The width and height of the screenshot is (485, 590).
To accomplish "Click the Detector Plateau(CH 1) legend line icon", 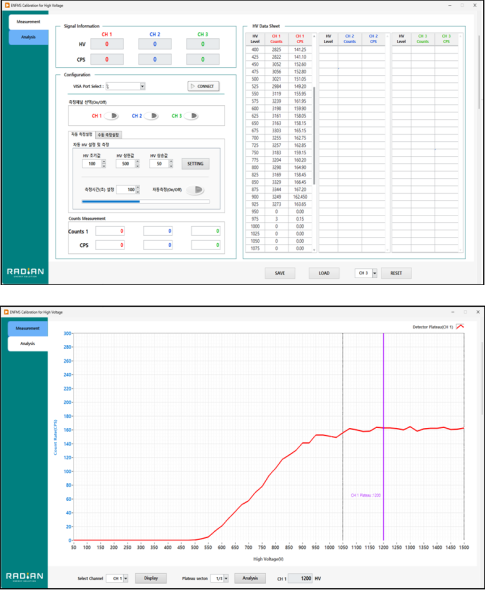I will click(x=460, y=327).
